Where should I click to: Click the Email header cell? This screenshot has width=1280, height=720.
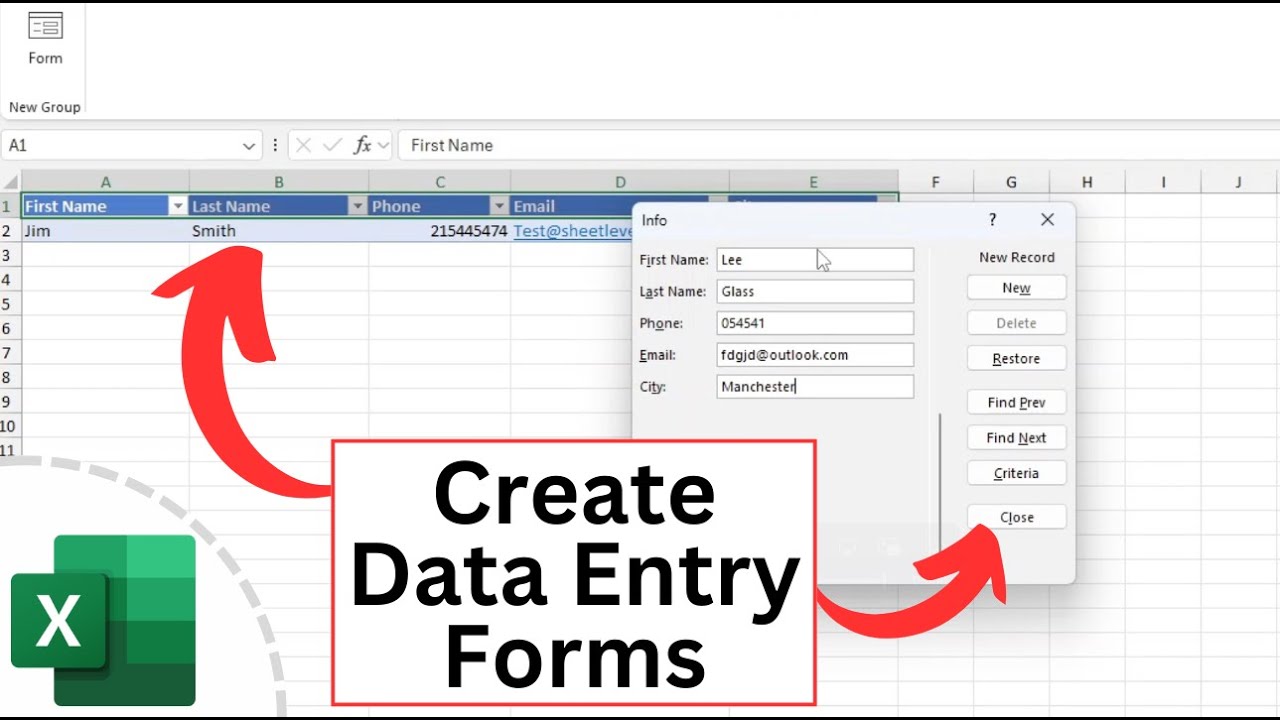pyautogui.click(x=572, y=206)
